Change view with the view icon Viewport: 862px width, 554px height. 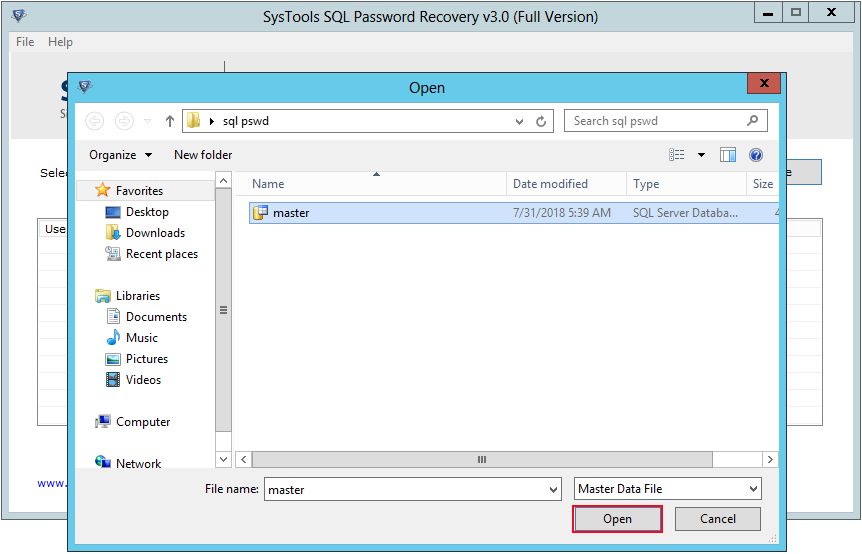point(677,155)
